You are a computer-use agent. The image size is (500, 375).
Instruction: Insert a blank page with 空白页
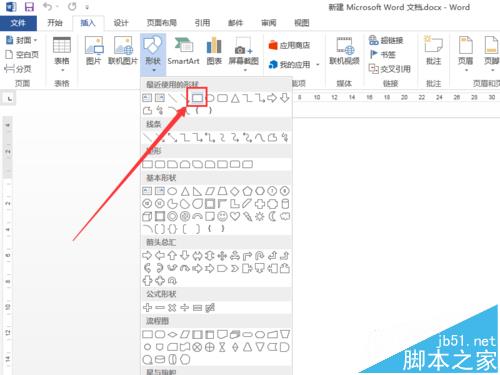pos(22,54)
